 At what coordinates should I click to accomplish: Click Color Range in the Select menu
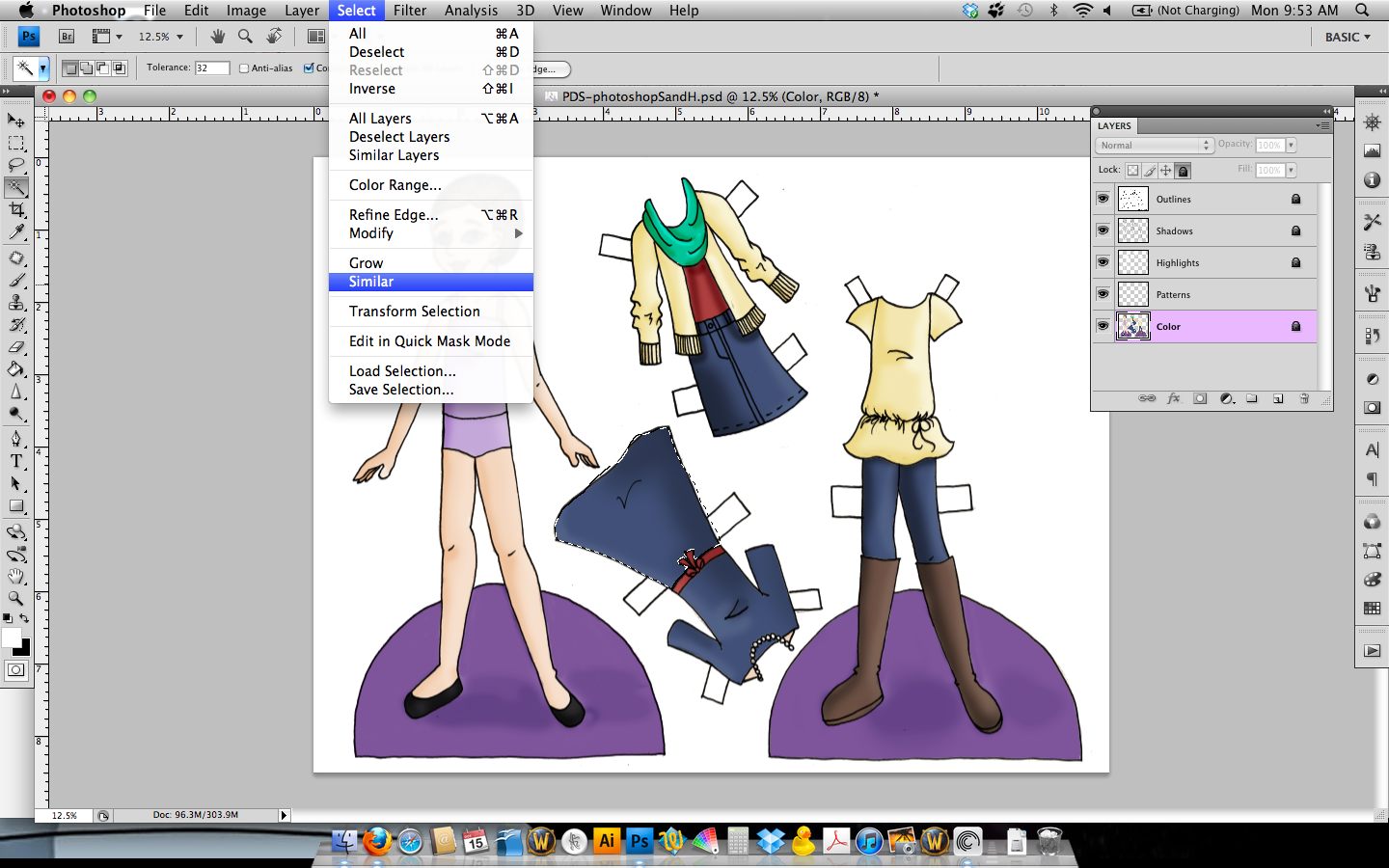coord(395,185)
